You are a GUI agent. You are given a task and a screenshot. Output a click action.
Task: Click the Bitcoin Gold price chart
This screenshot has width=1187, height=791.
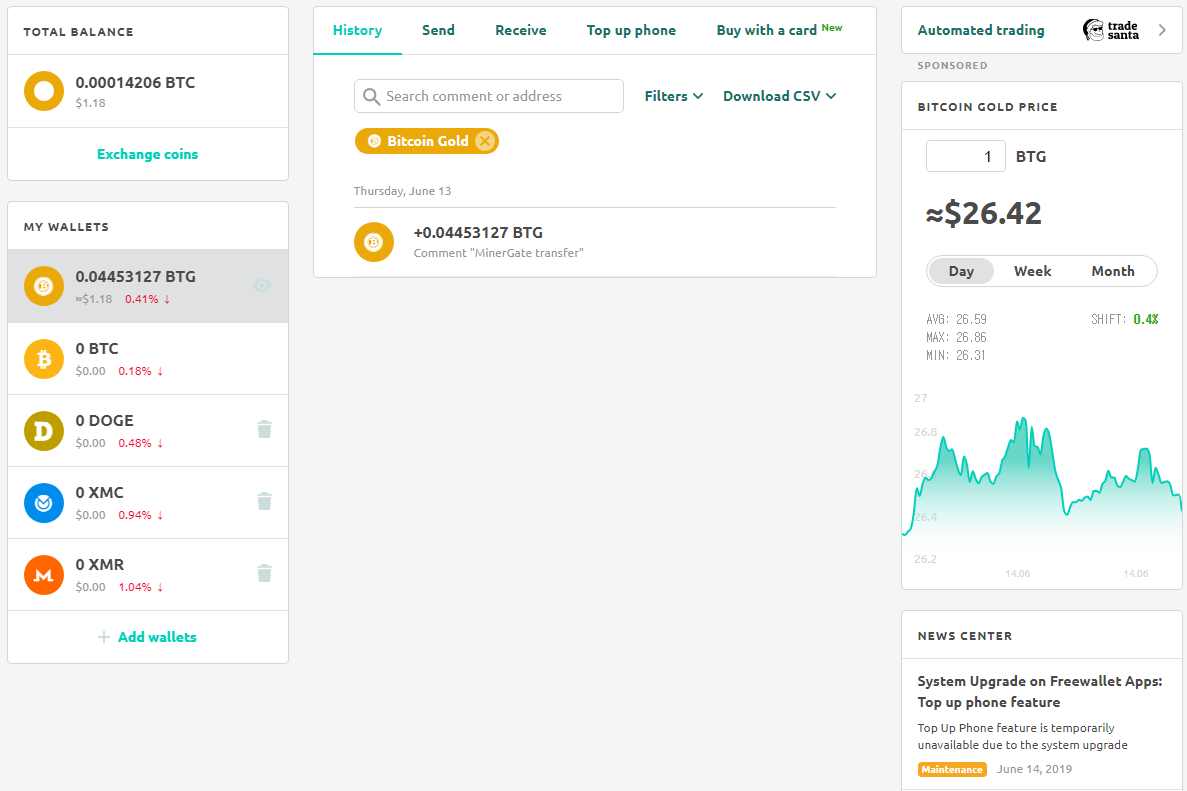1042,487
